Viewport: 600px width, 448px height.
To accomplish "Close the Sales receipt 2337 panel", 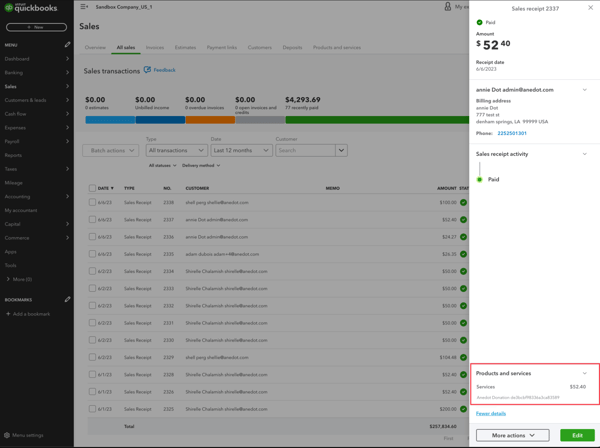I will click(x=590, y=8).
